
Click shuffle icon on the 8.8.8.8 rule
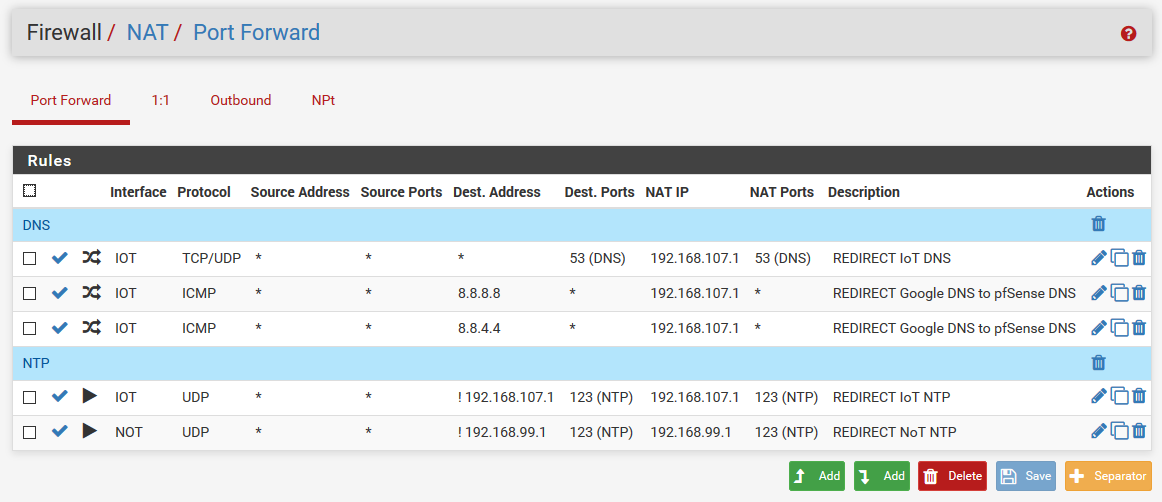pyautogui.click(x=91, y=293)
